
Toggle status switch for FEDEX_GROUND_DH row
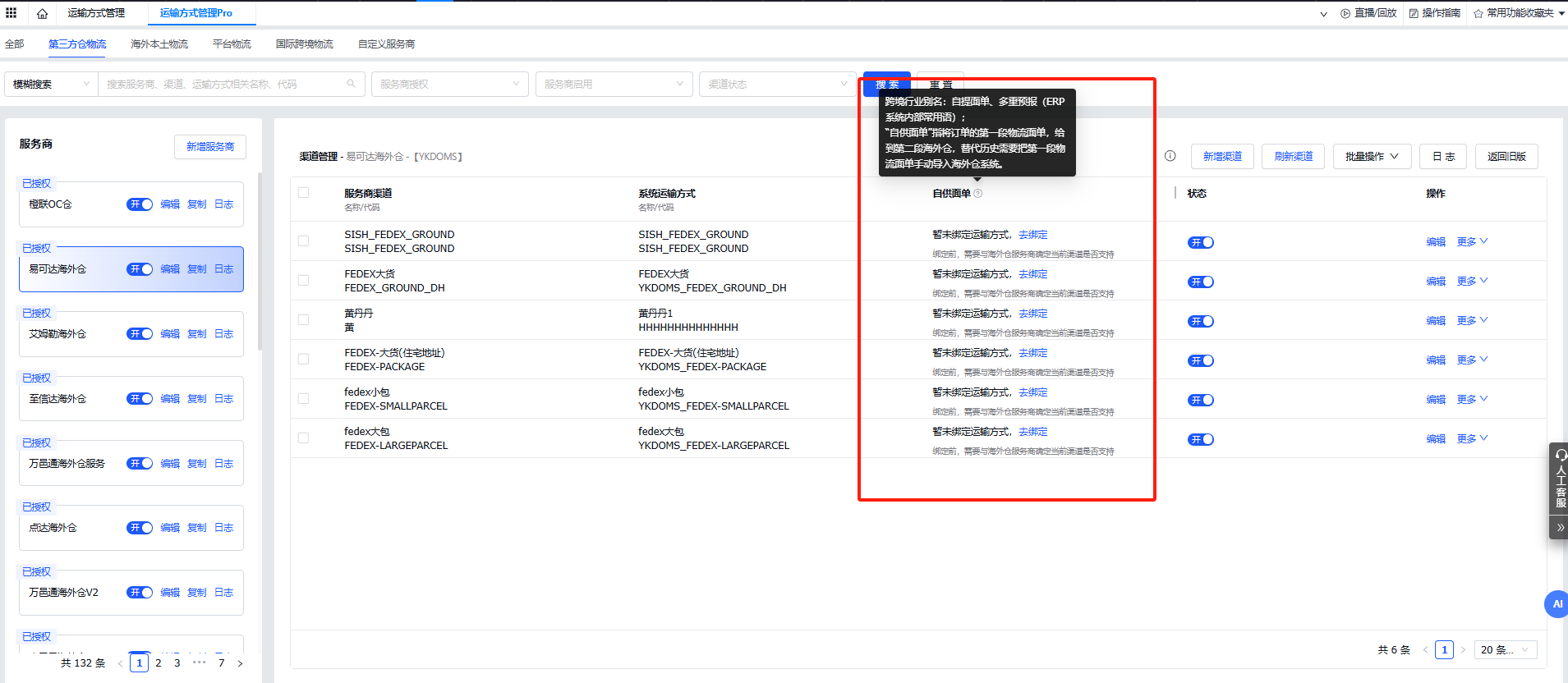pyautogui.click(x=1201, y=282)
